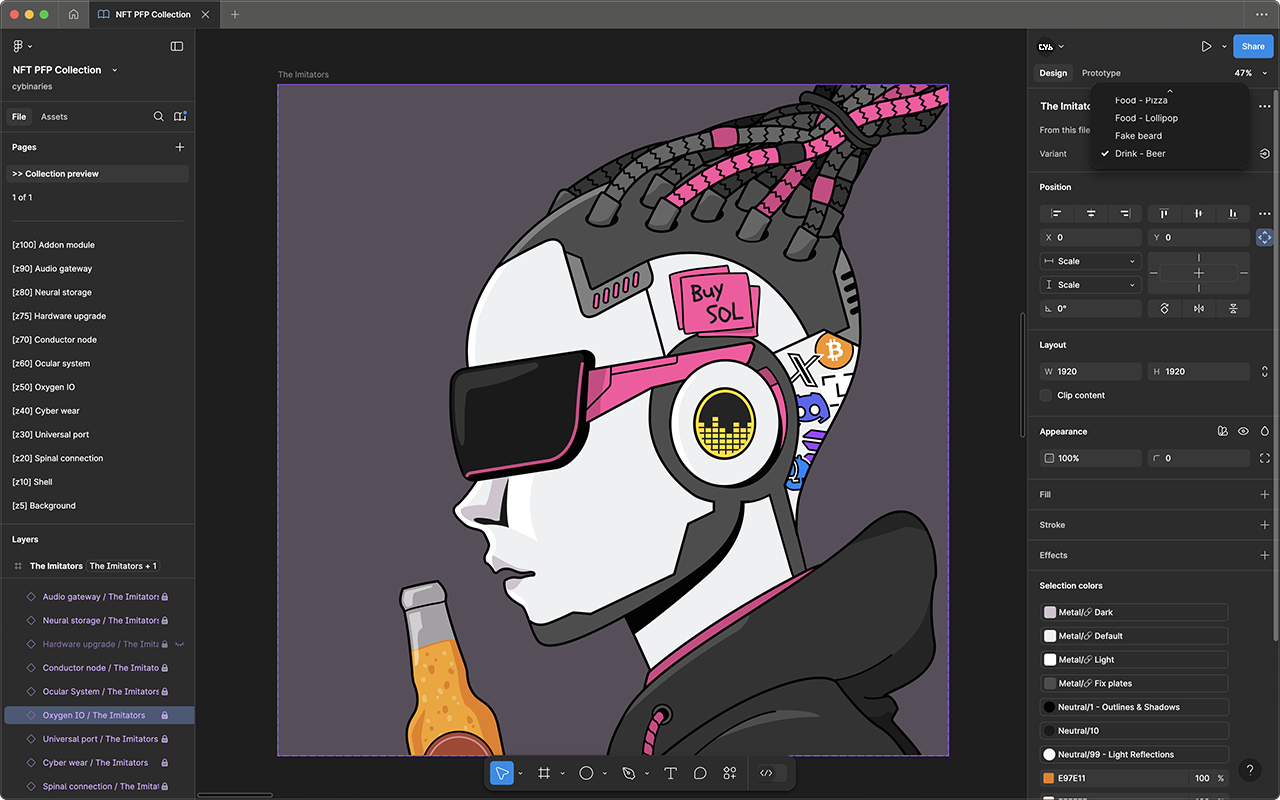Click the search icon in File panel

(x=158, y=117)
